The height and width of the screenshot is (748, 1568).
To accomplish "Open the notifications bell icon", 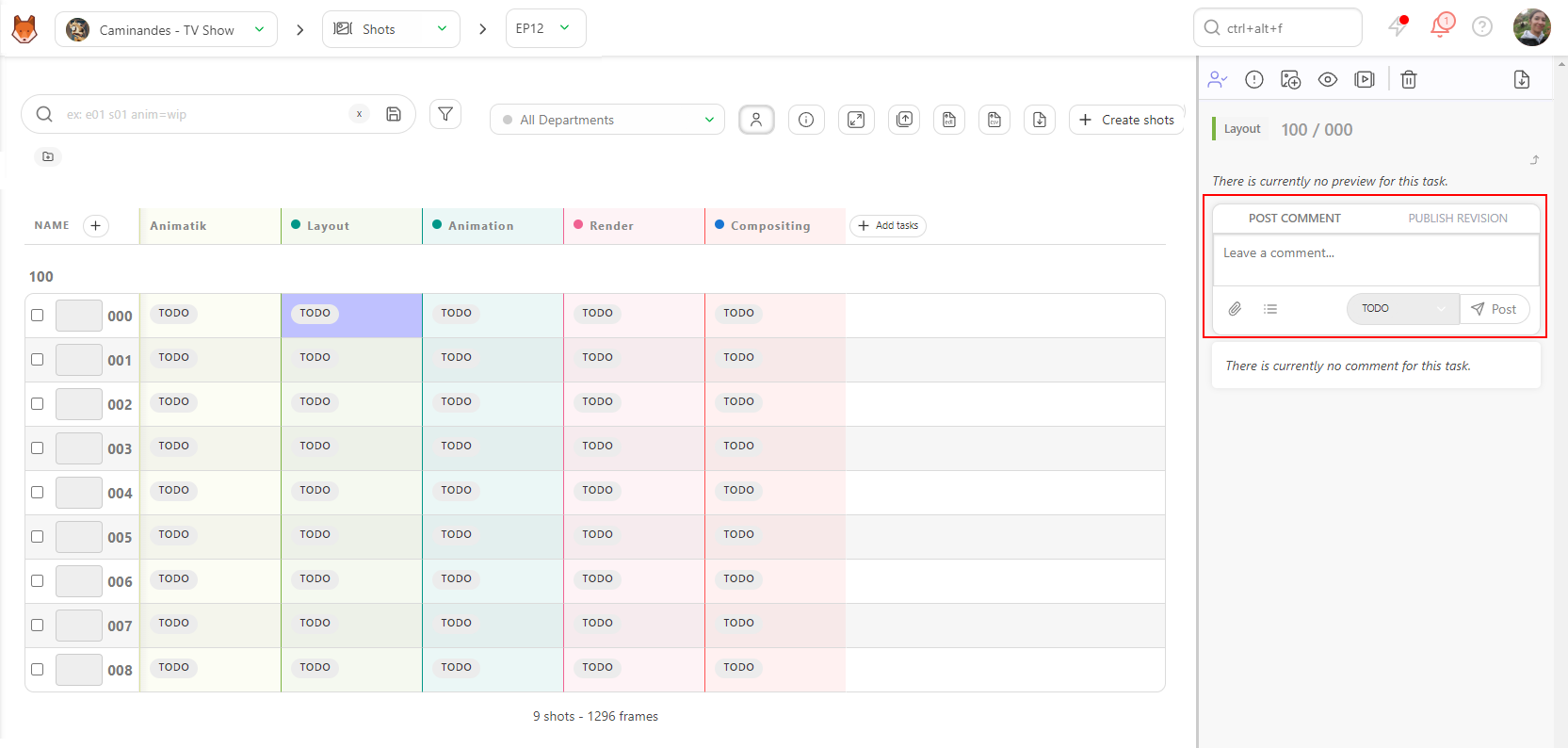I will (1441, 26).
